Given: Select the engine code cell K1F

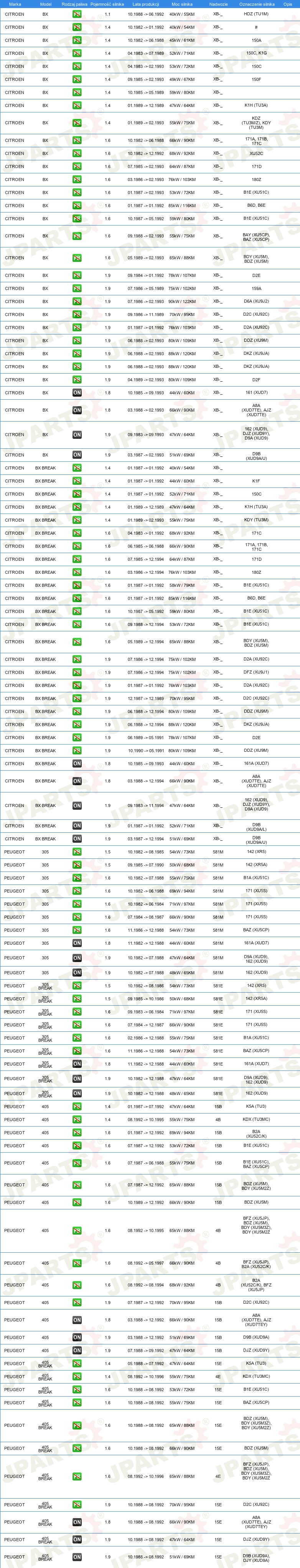Looking at the screenshot, I should click(256, 481).
